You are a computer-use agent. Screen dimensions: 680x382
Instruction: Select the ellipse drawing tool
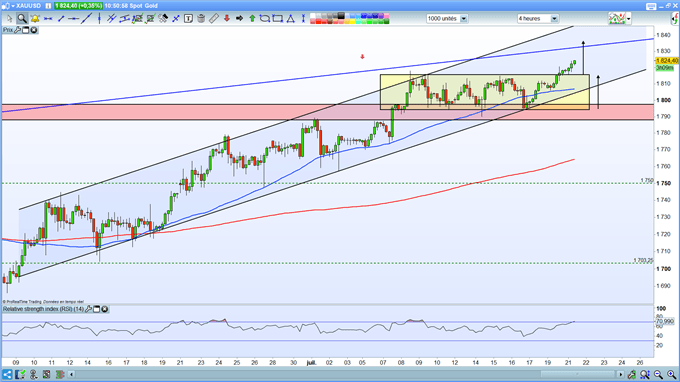[265, 19]
